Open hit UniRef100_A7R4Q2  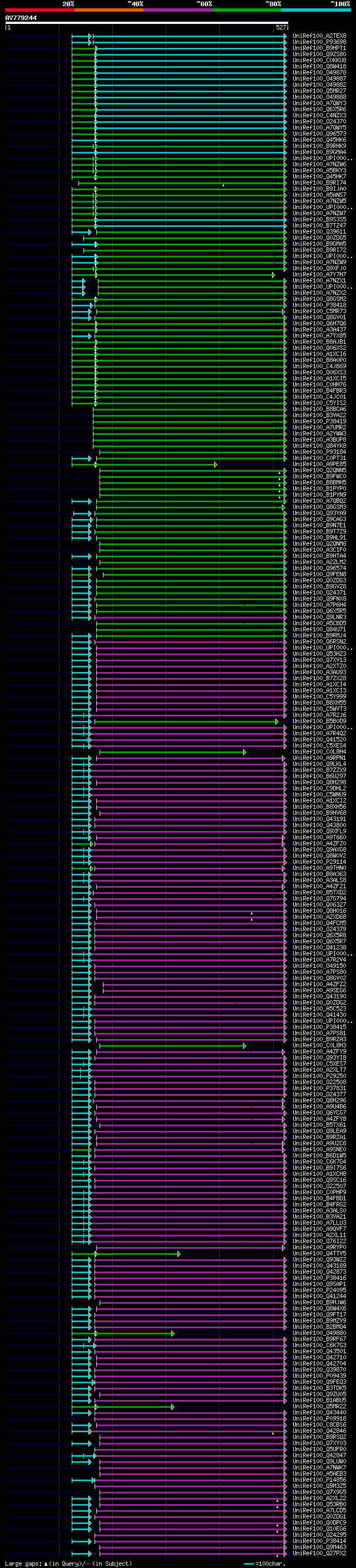tap(319, 734)
